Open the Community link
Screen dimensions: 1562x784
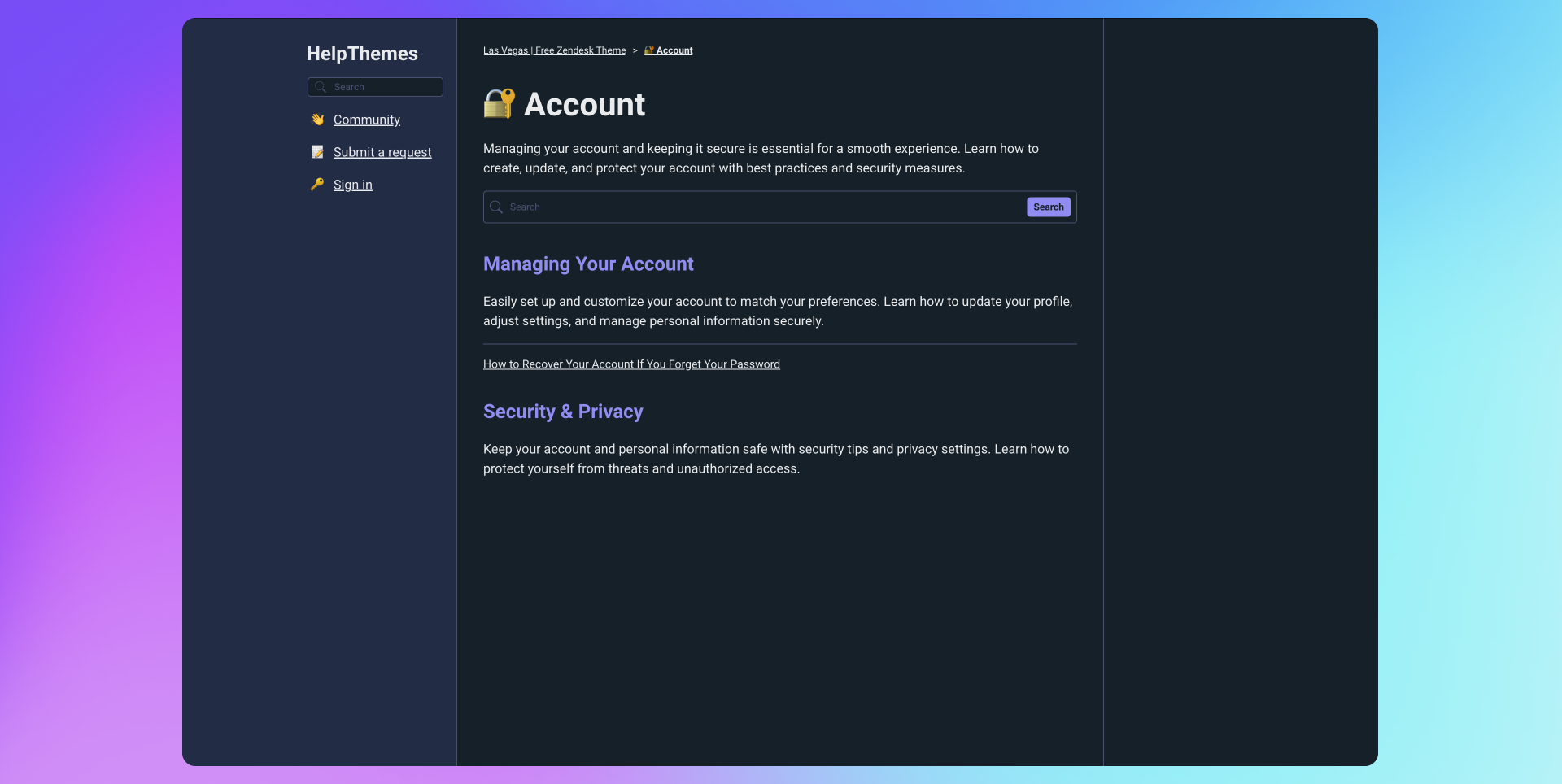point(366,120)
